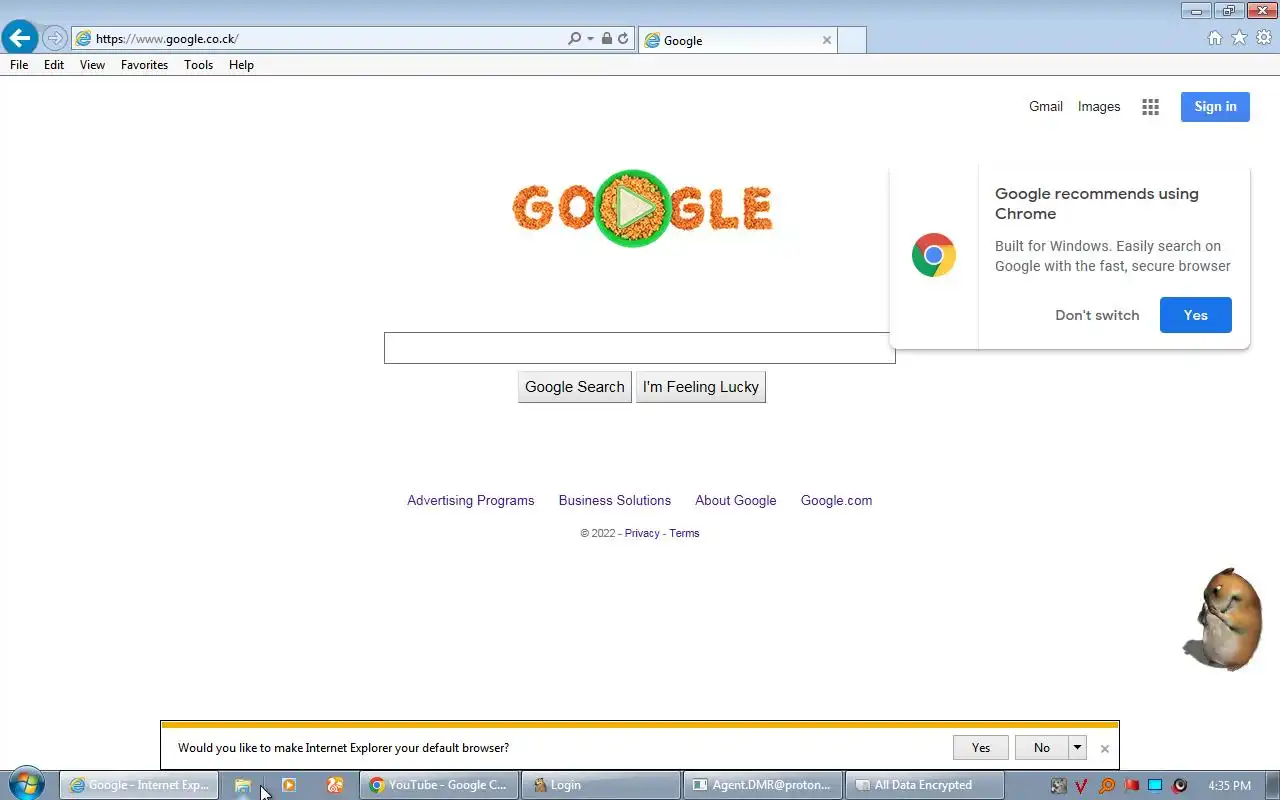Click the 4:35 PM system clock
Image resolution: width=1280 pixels, height=800 pixels.
point(1229,786)
